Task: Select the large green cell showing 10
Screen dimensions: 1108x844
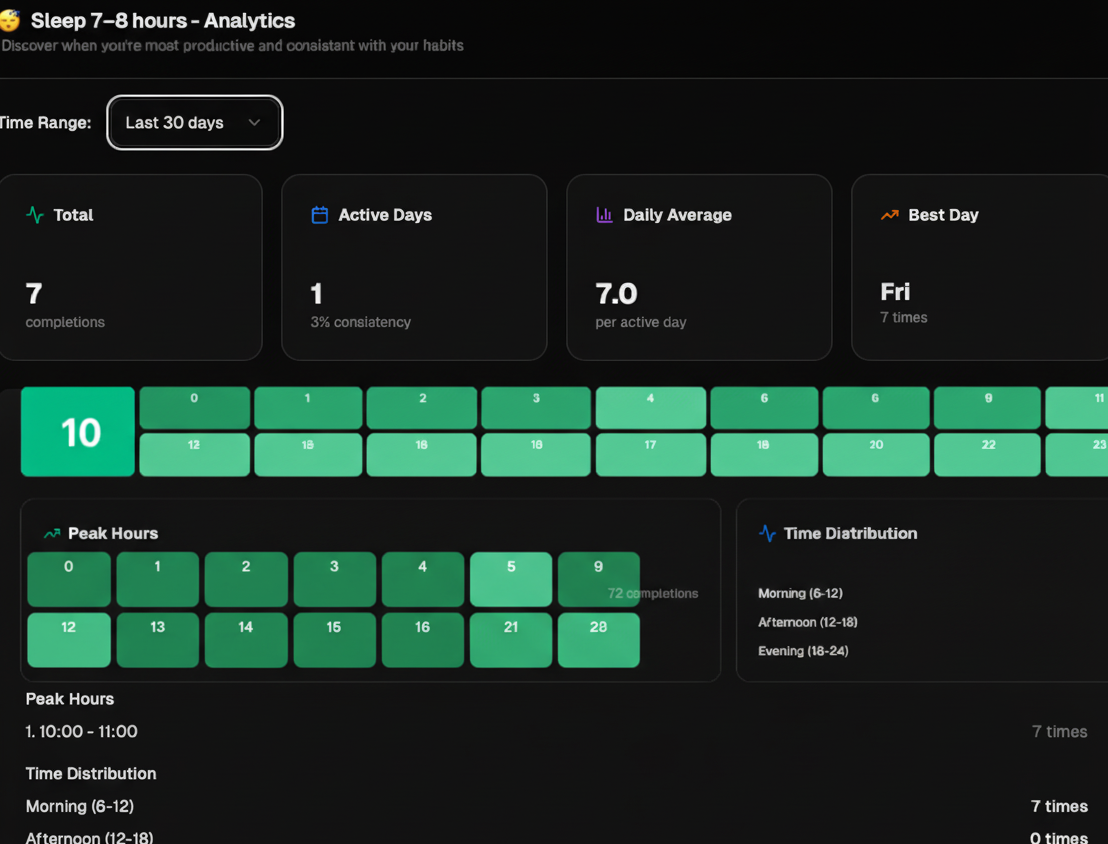Action: (77, 431)
